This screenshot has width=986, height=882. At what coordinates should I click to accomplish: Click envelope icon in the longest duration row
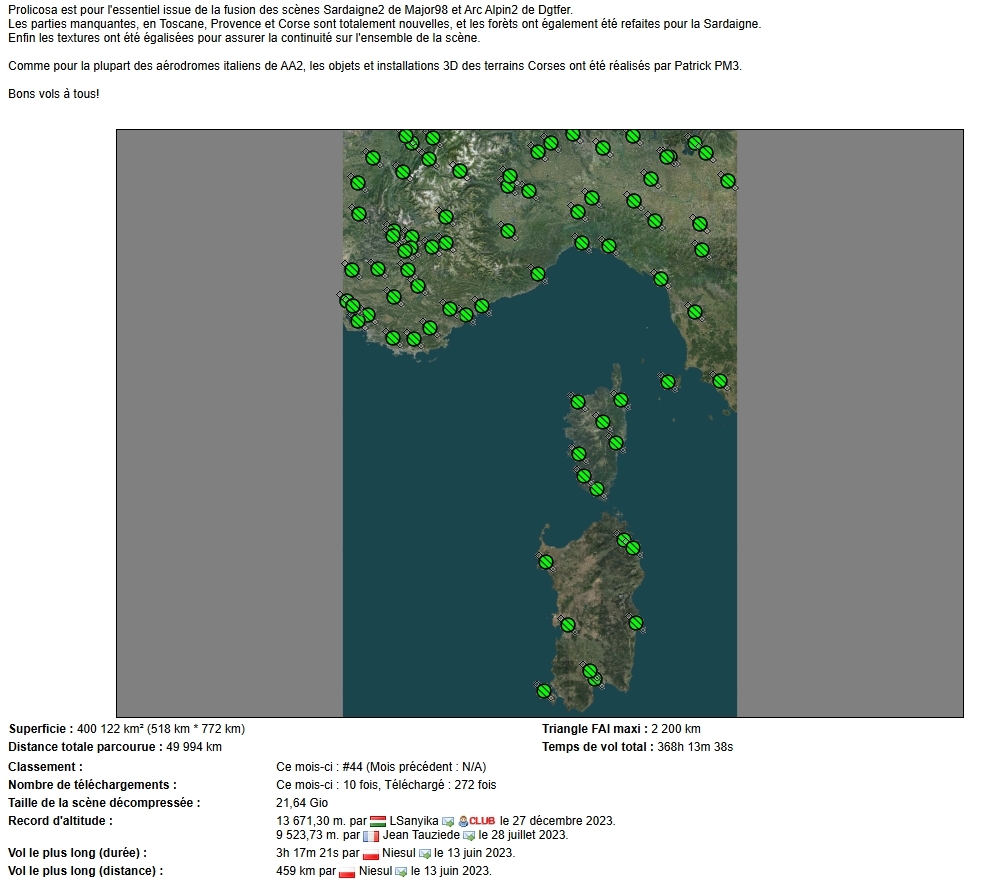point(424,854)
